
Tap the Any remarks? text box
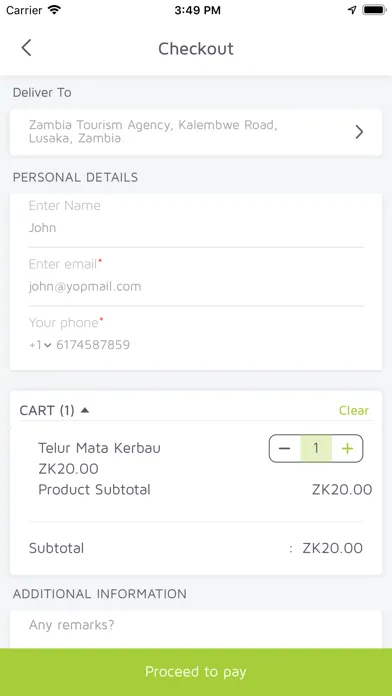pos(196,629)
